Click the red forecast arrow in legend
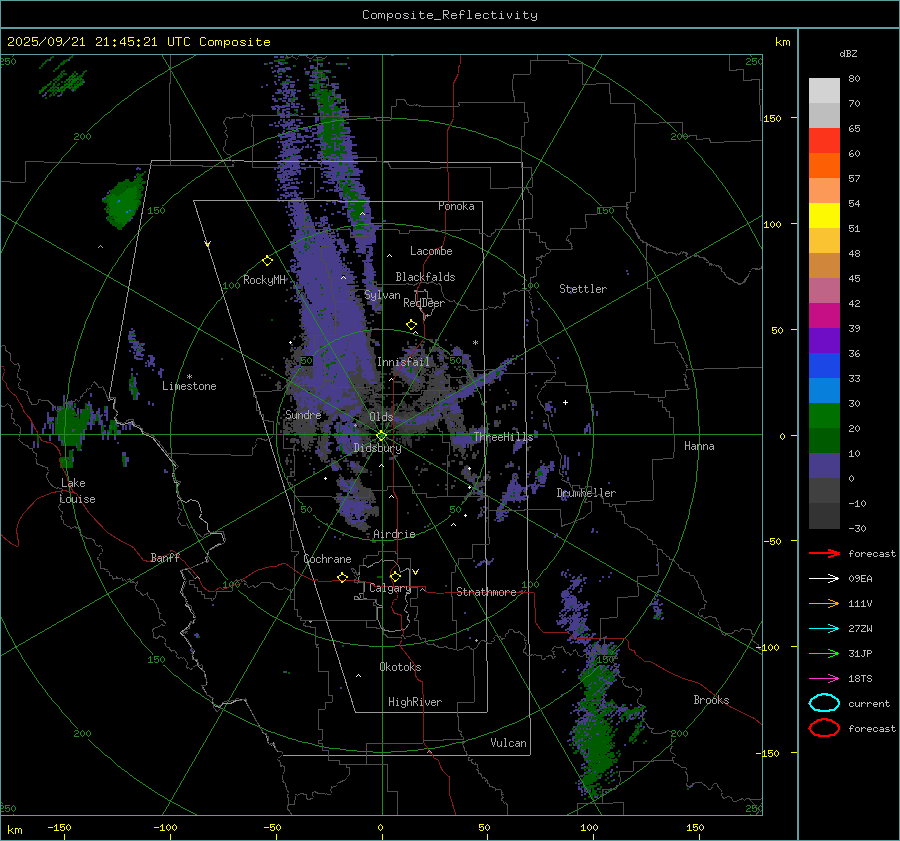The image size is (900, 841). point(824,553)
